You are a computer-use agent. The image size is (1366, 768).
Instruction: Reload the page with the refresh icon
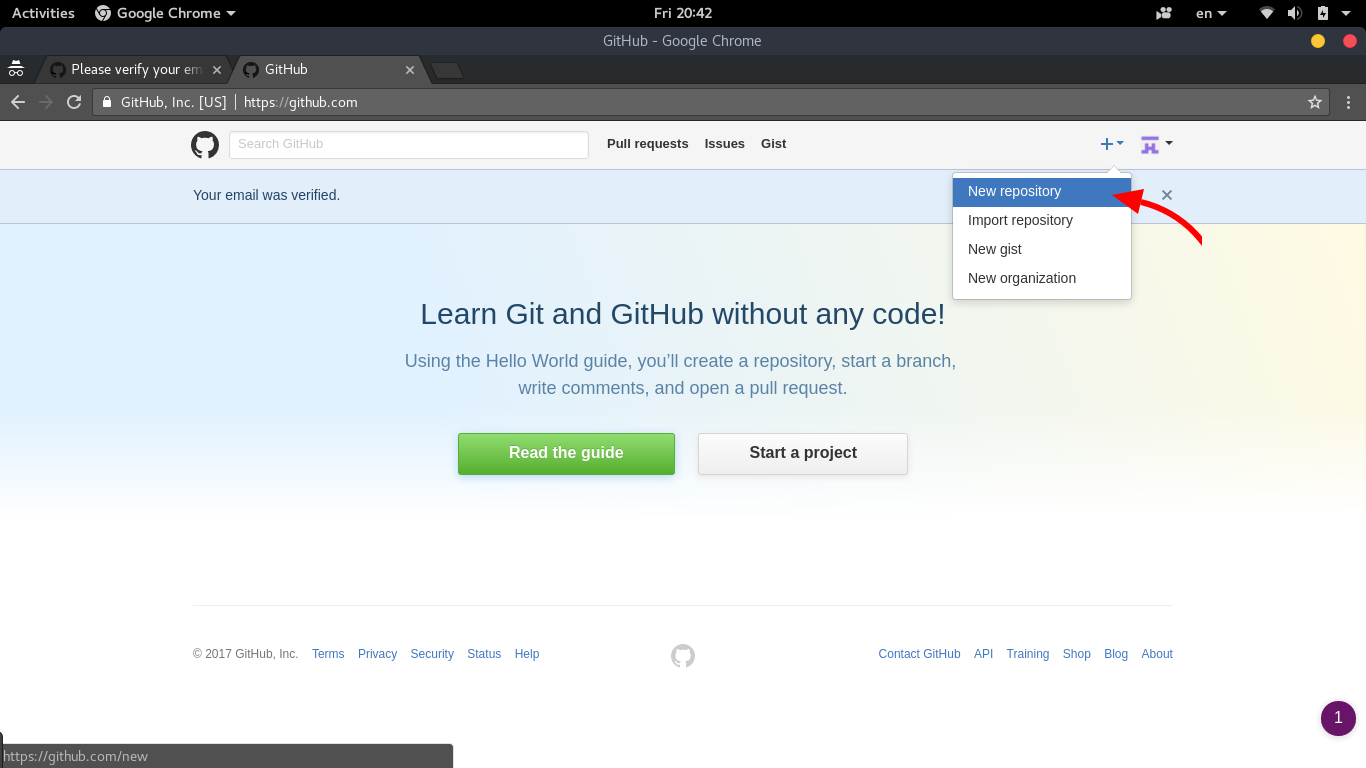(x=74, y=102)
